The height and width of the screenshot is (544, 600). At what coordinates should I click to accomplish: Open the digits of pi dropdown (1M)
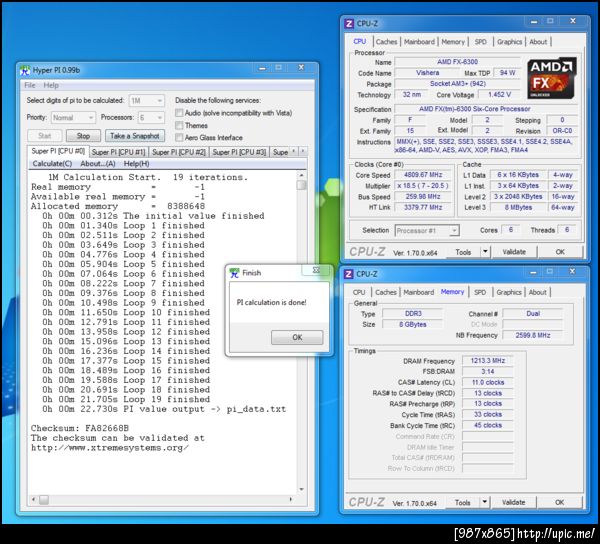147,101
